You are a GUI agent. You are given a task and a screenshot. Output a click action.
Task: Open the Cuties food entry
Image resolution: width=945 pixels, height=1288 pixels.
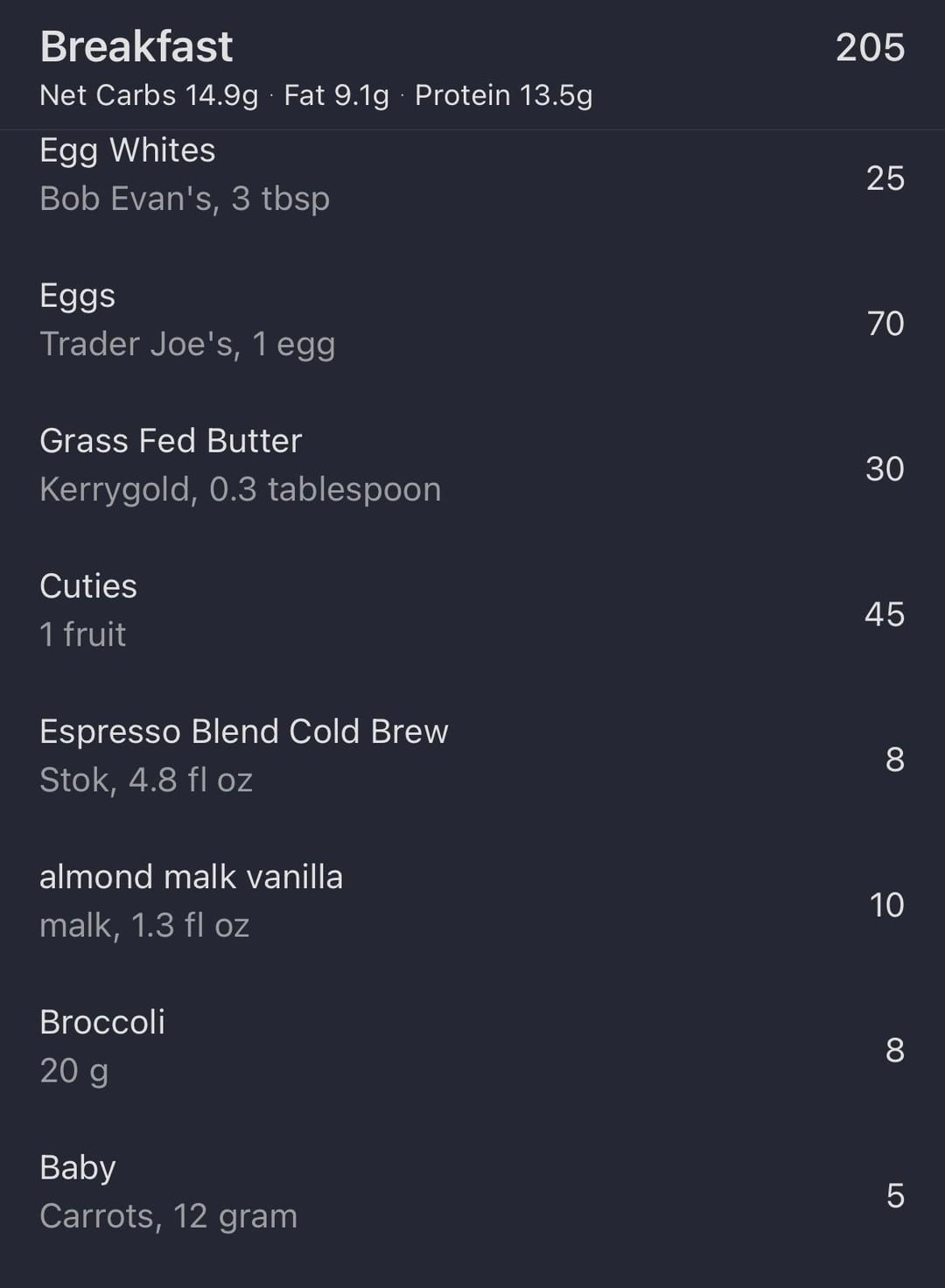pyautogui.click(x=88, y=586)
